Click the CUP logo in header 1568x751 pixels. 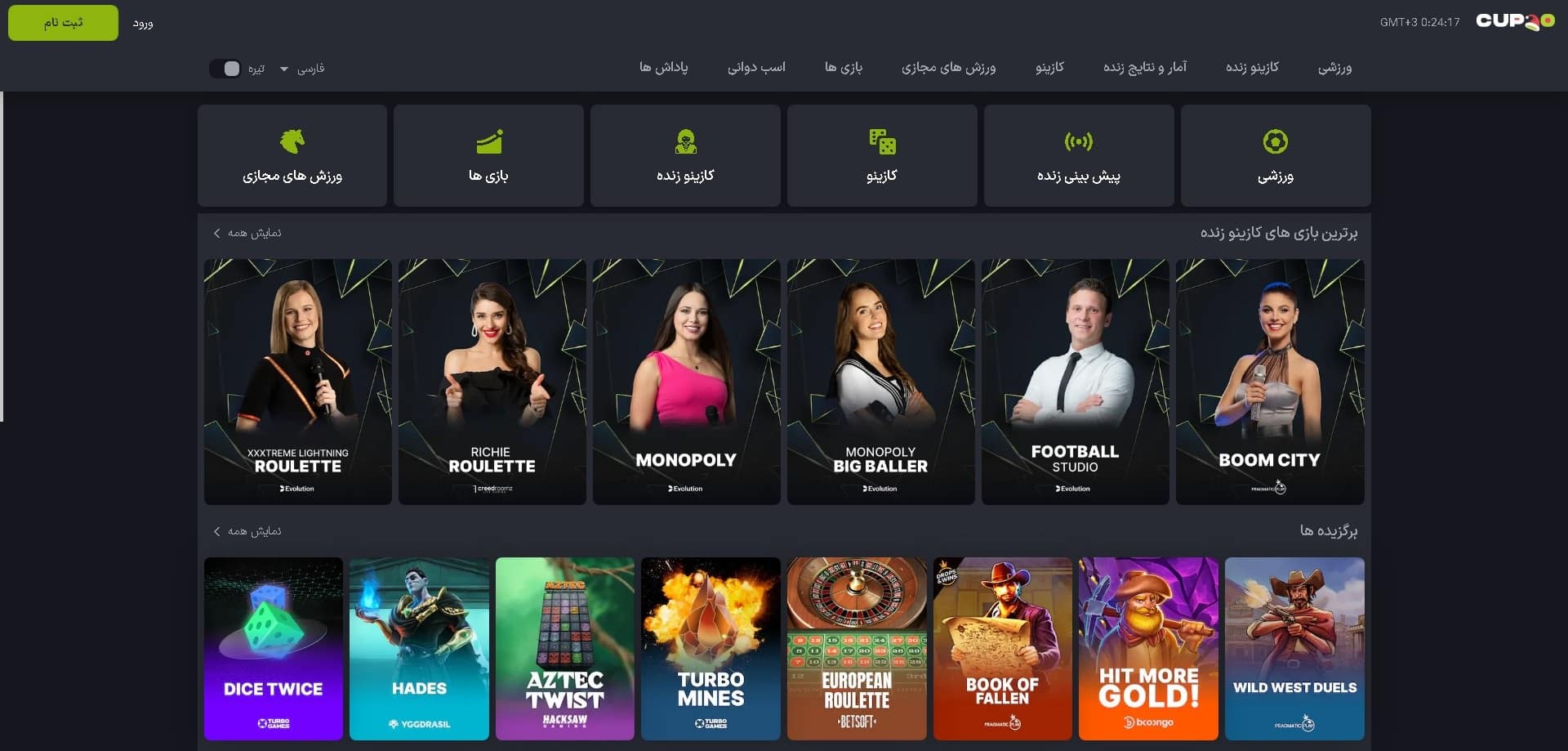(x=1515, y=21)
